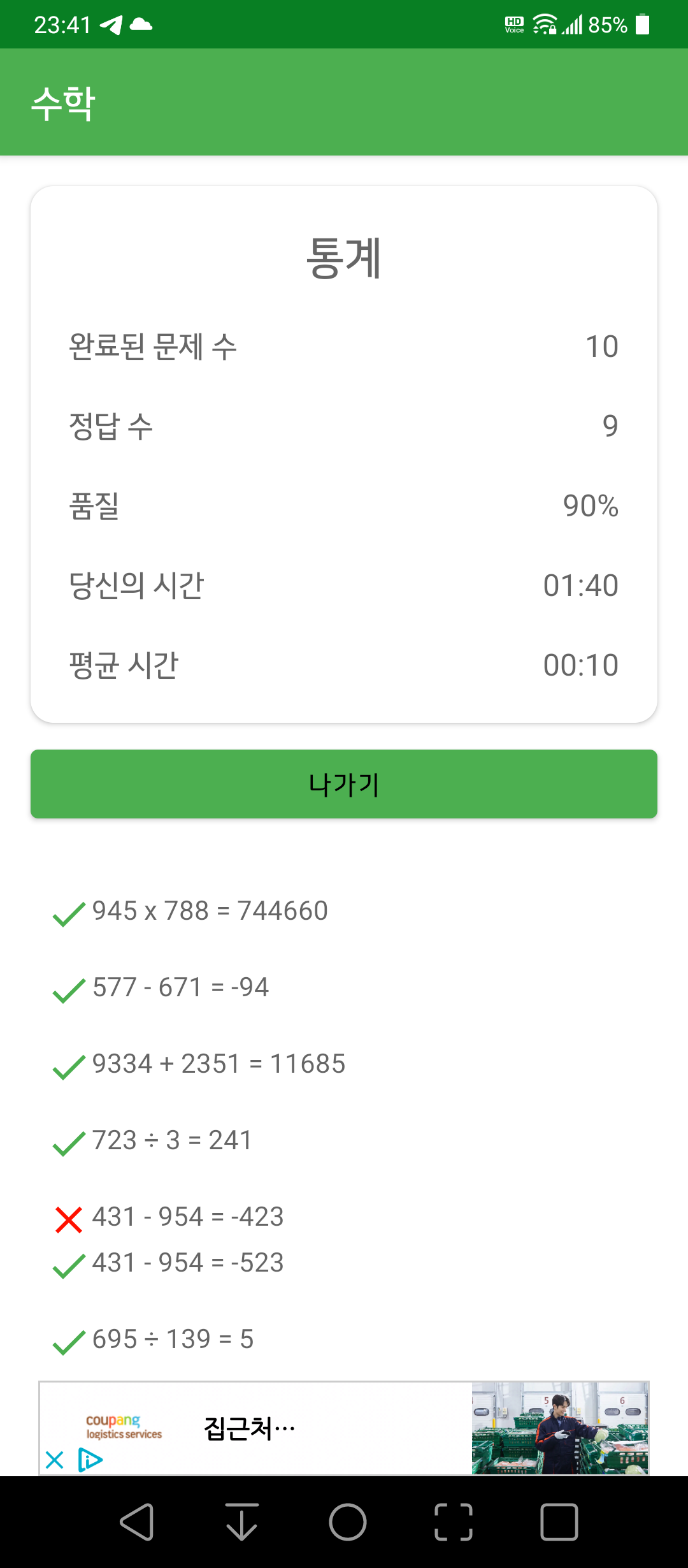688x1568 pixels.
Task: Tap the Android back navigation triangle
Action: (137, 1522)
